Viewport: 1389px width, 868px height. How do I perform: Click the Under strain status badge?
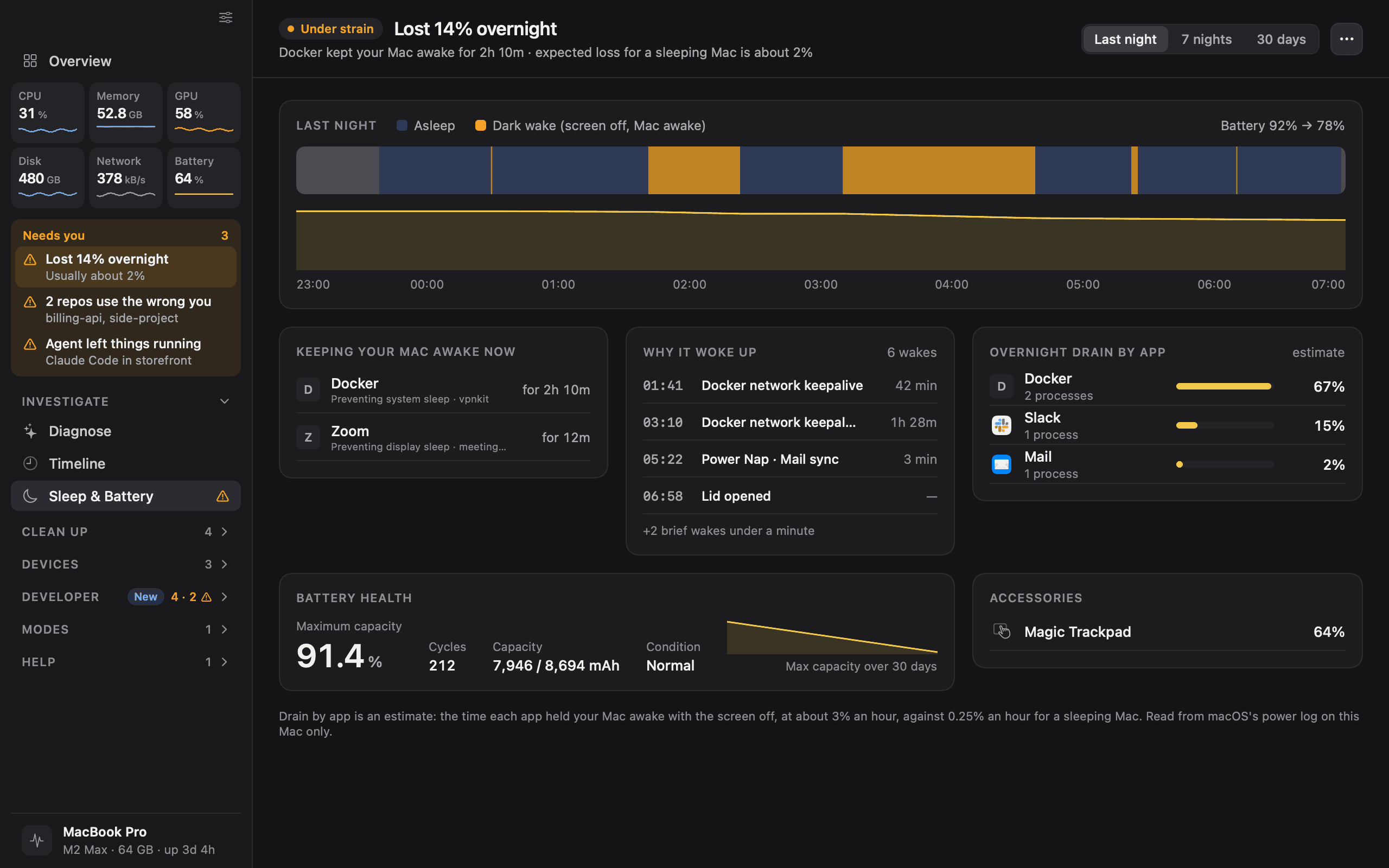tap(330, 29)
